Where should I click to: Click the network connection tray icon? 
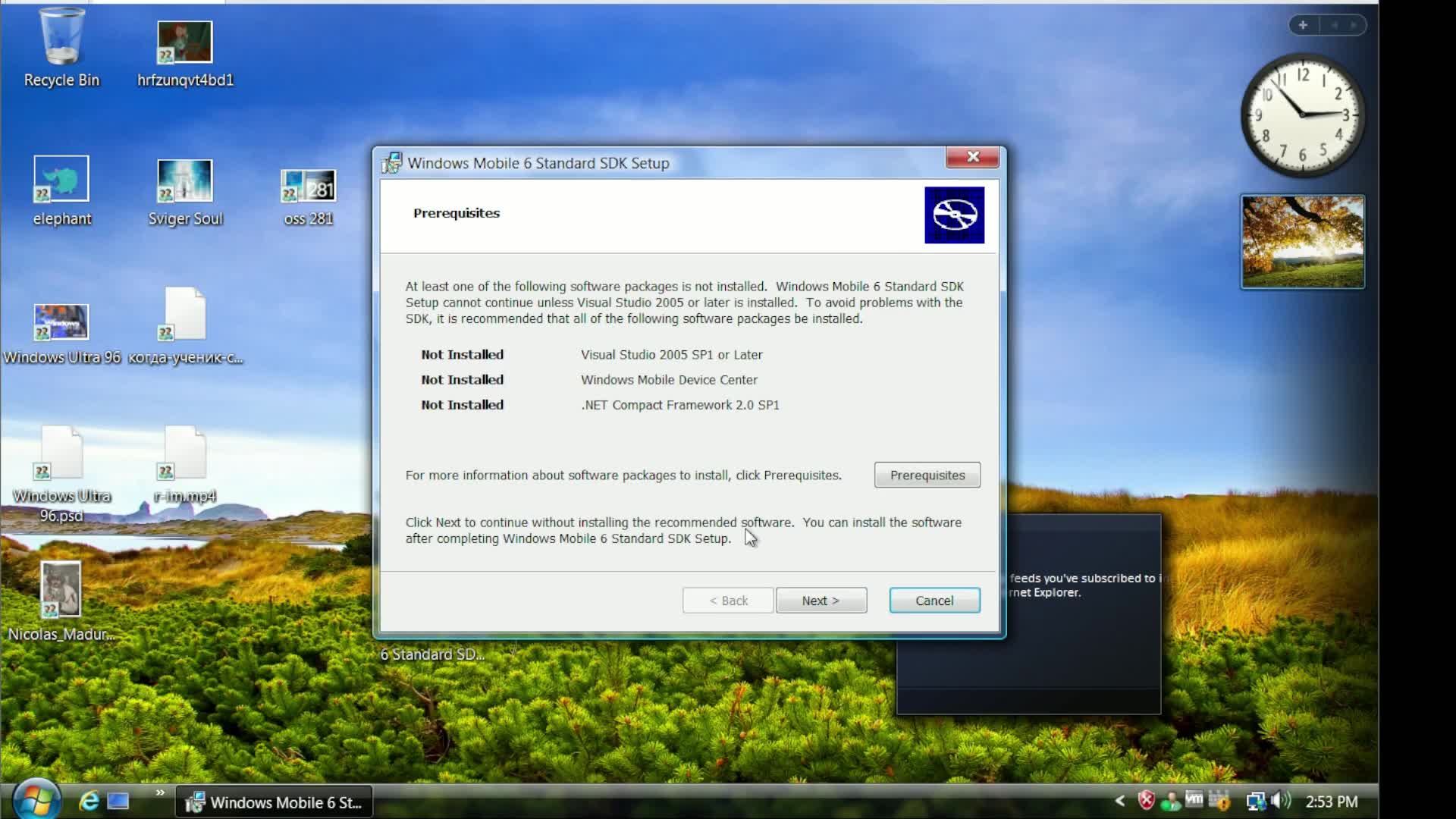tap(1256, 801)
